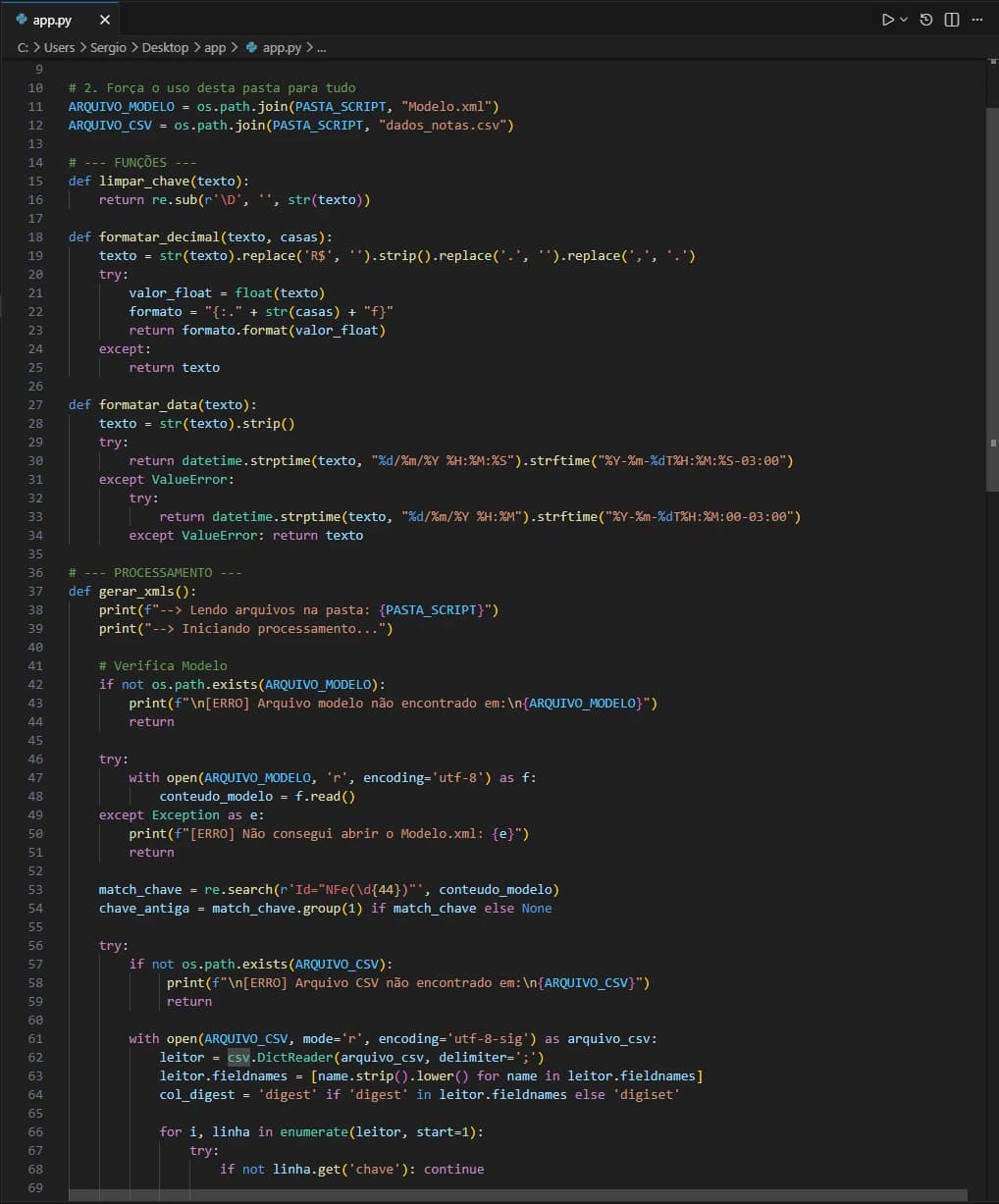Click the 'C:' breadcrumb segment
This screenshot has height=1204, width=999.
click(x=24, y=47)
